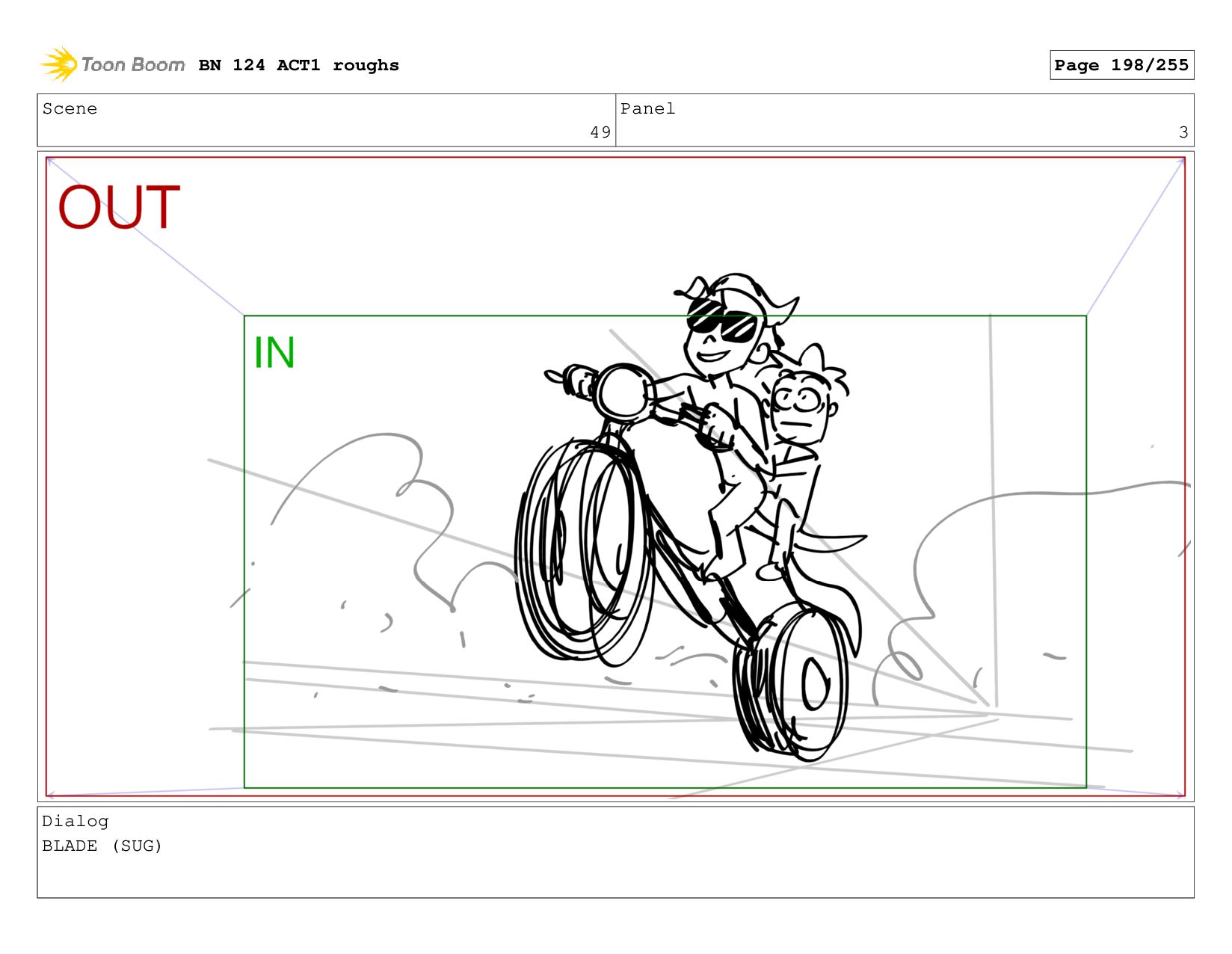Click the scene number 49

coord(600,132)
